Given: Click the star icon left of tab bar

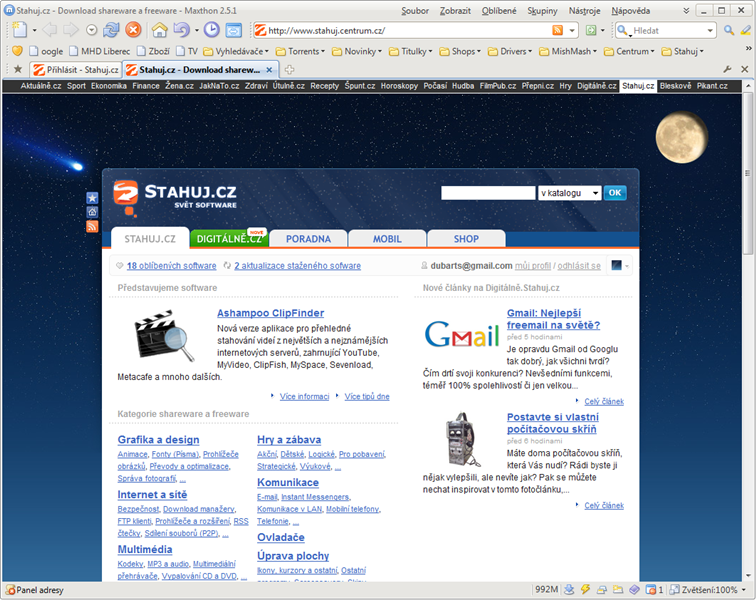Looking at the screenshot, I should coord(18,69).
